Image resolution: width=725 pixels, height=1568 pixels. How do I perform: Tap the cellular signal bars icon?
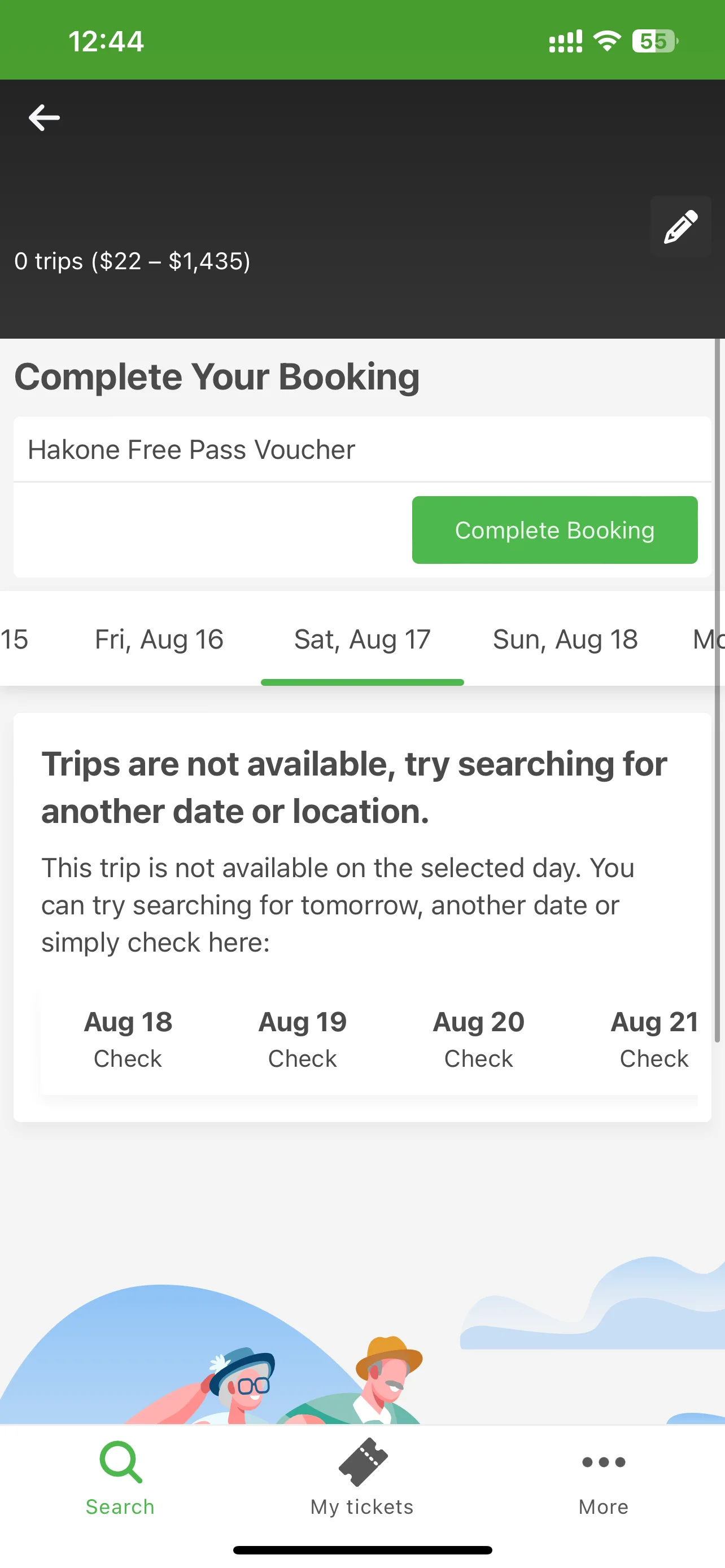click(566, 41)
